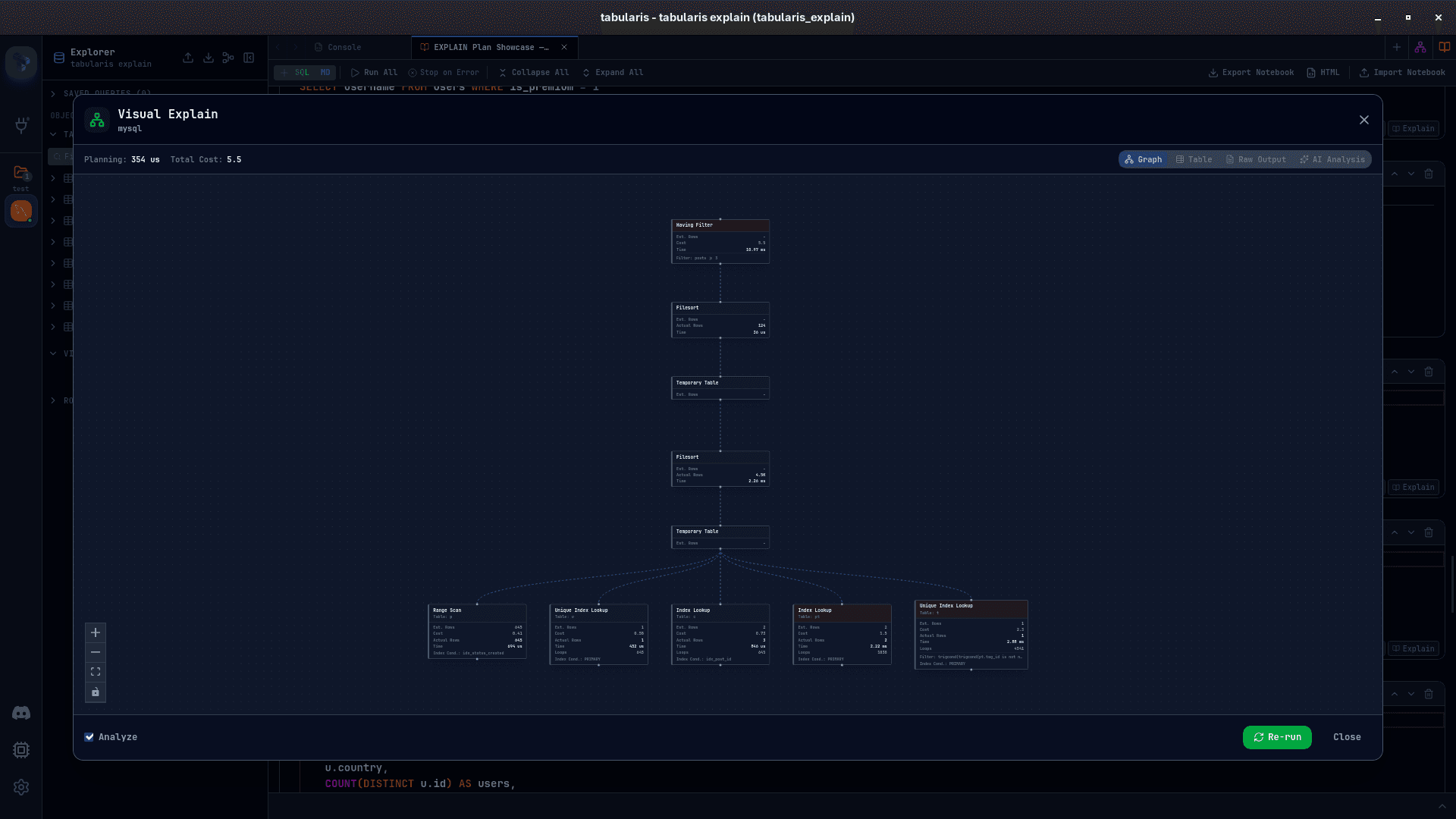The width and height of the screenshot is (1456, 819).
Task: Fit the graph to view
Action: pos(96,672)
